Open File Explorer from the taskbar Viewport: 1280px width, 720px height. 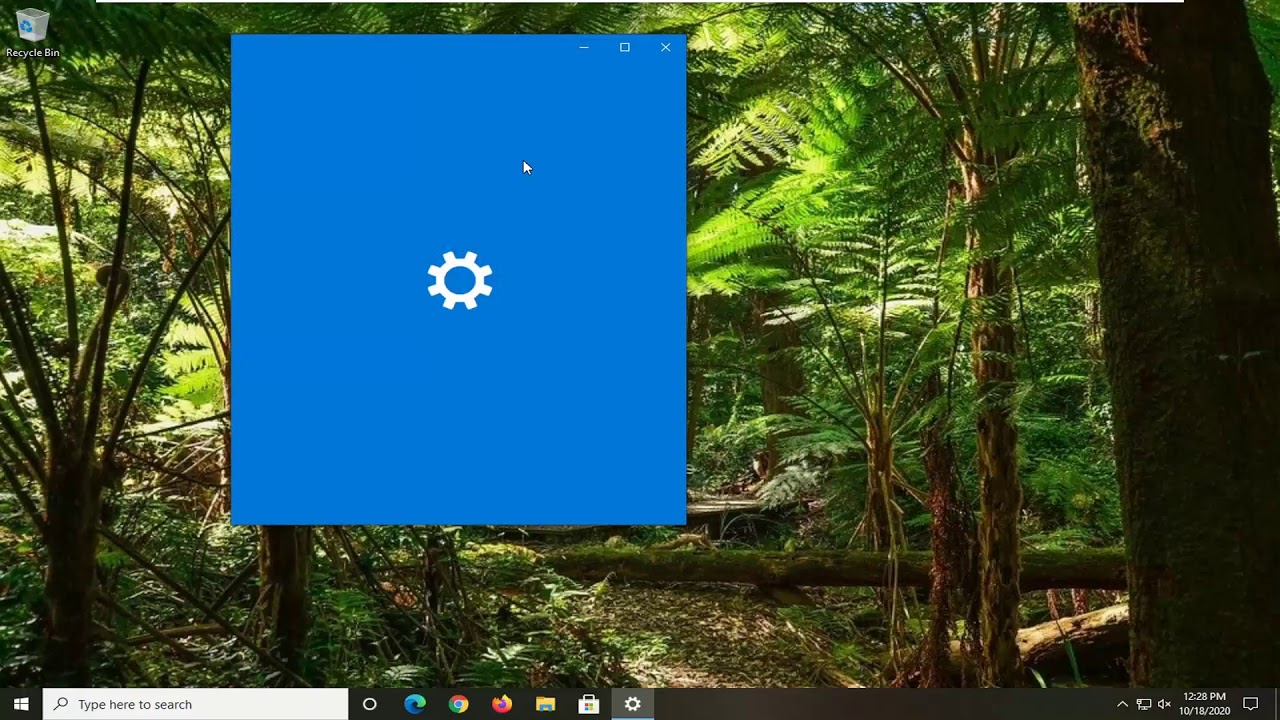(545, 704)
